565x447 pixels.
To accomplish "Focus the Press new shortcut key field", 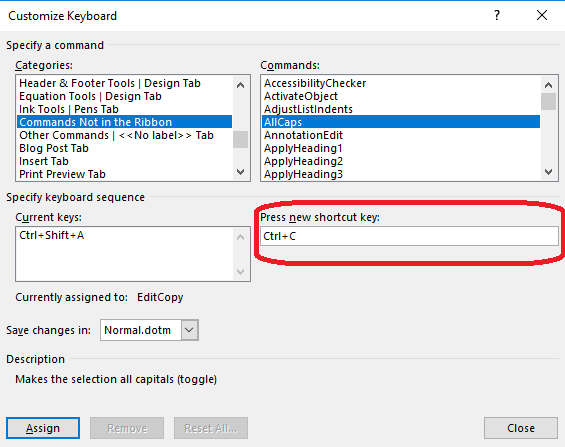I will coord(409,236).
